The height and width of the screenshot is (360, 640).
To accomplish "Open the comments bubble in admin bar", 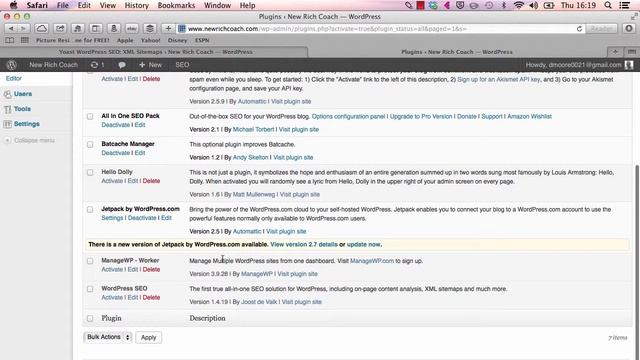I will 122,65.
